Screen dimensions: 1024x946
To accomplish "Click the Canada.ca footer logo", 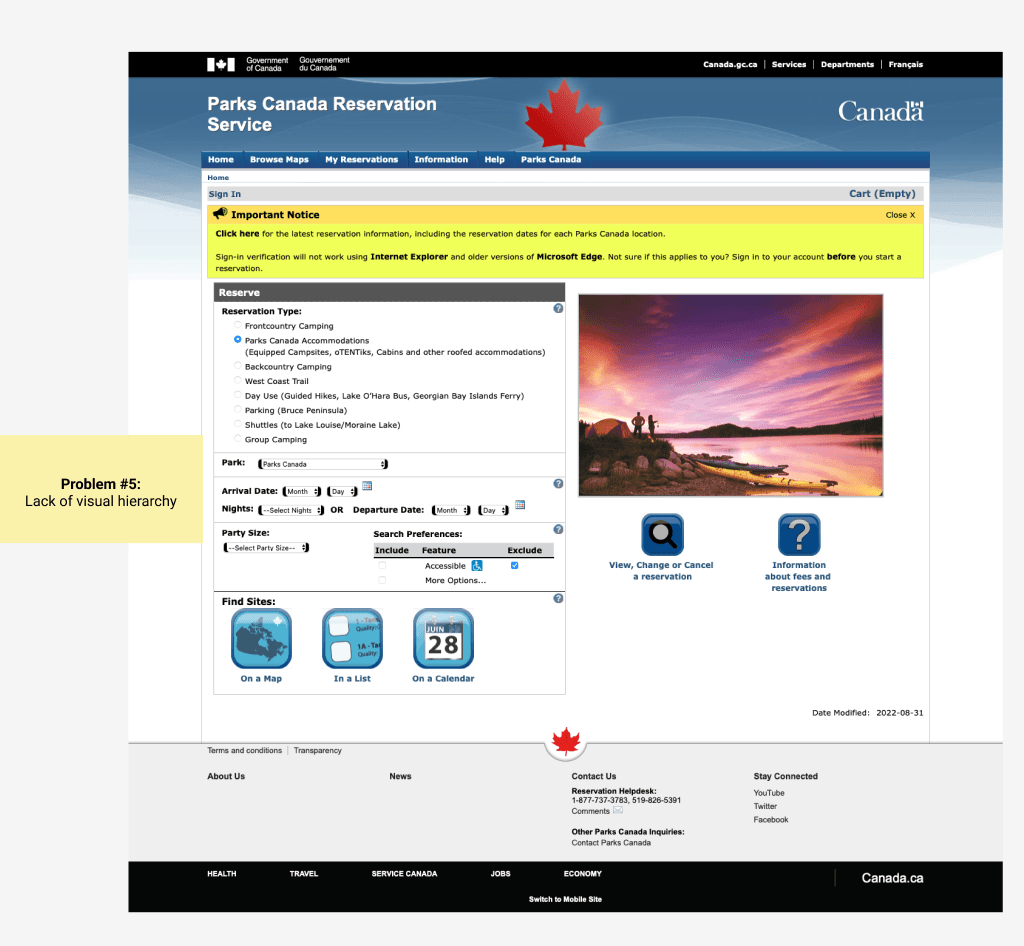I will (892, 878).
